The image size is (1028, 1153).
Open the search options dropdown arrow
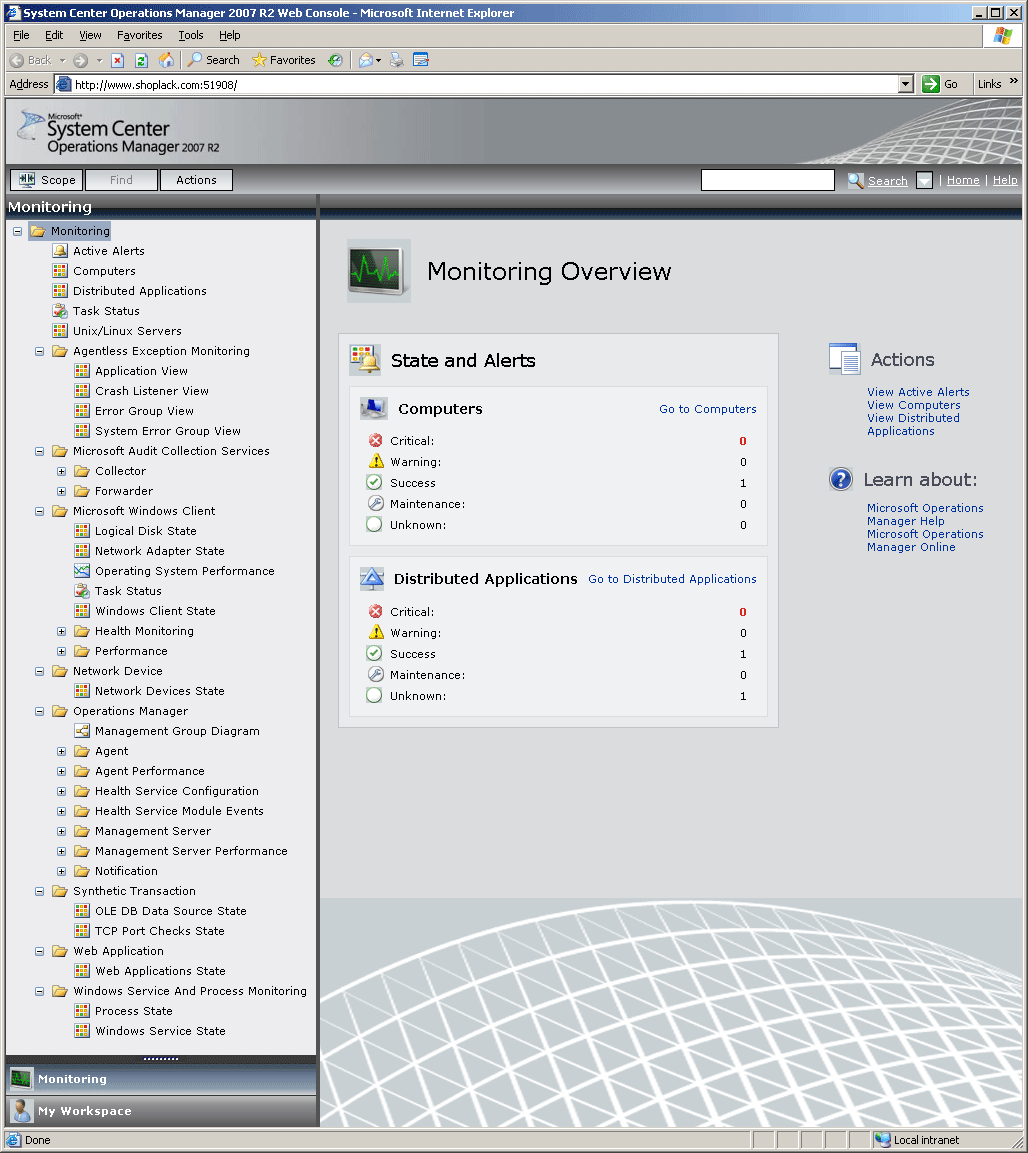tap(924, 180)
